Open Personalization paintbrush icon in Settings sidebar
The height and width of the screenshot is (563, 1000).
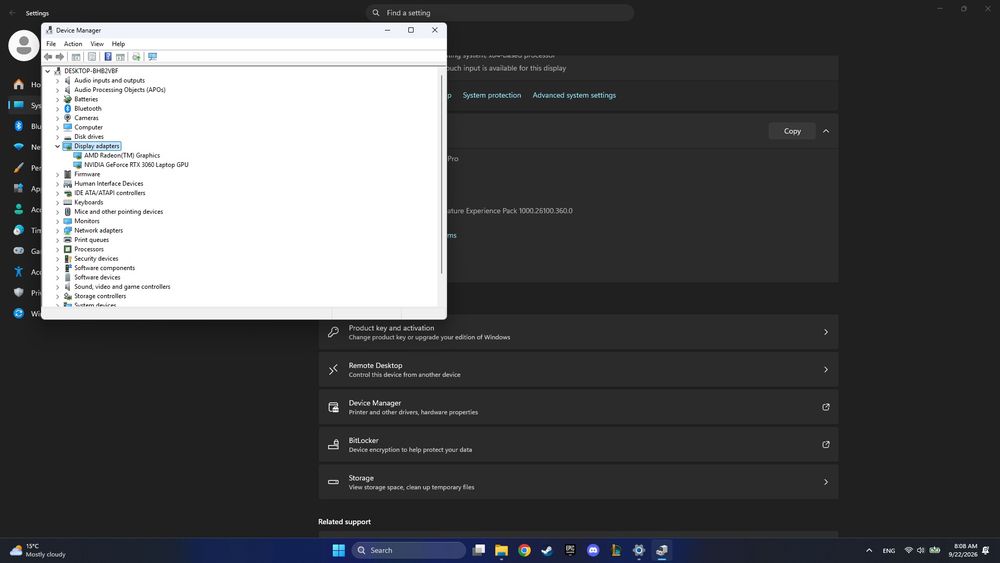click(x=18, y=168)
